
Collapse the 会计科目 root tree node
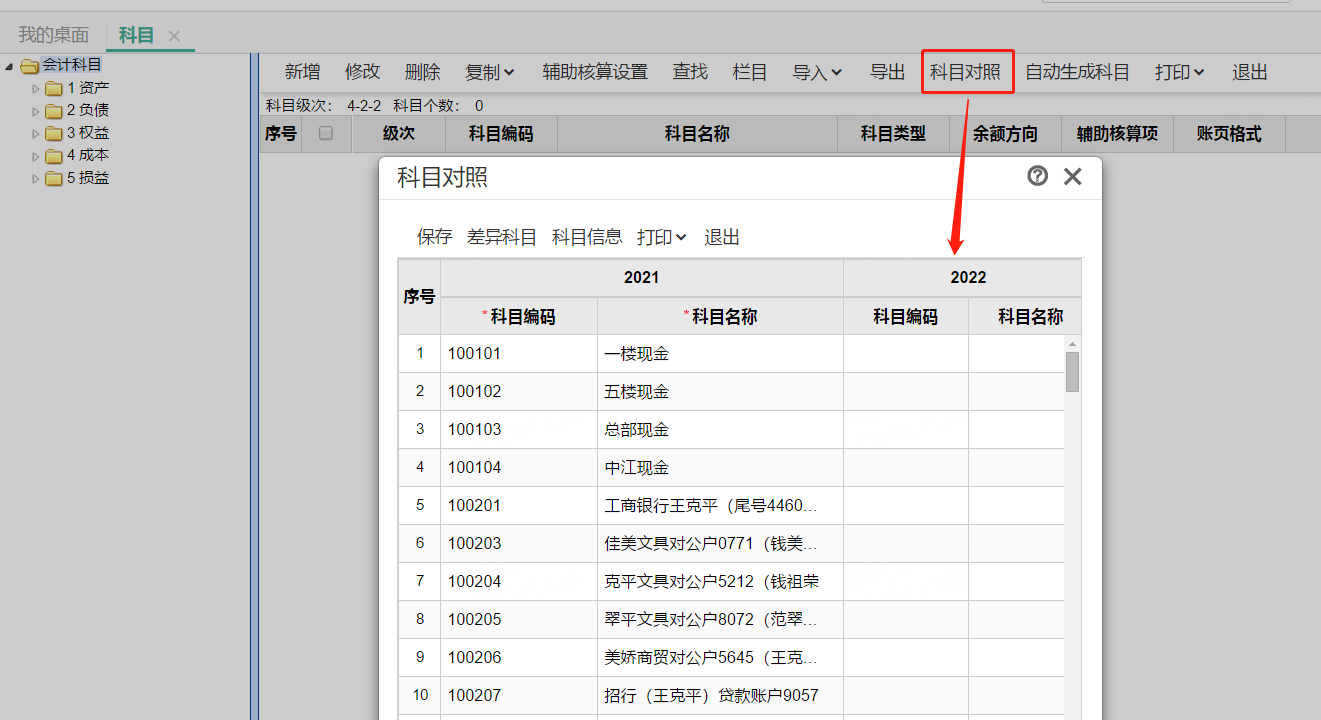pyautogui.click(x=10, y=66)
